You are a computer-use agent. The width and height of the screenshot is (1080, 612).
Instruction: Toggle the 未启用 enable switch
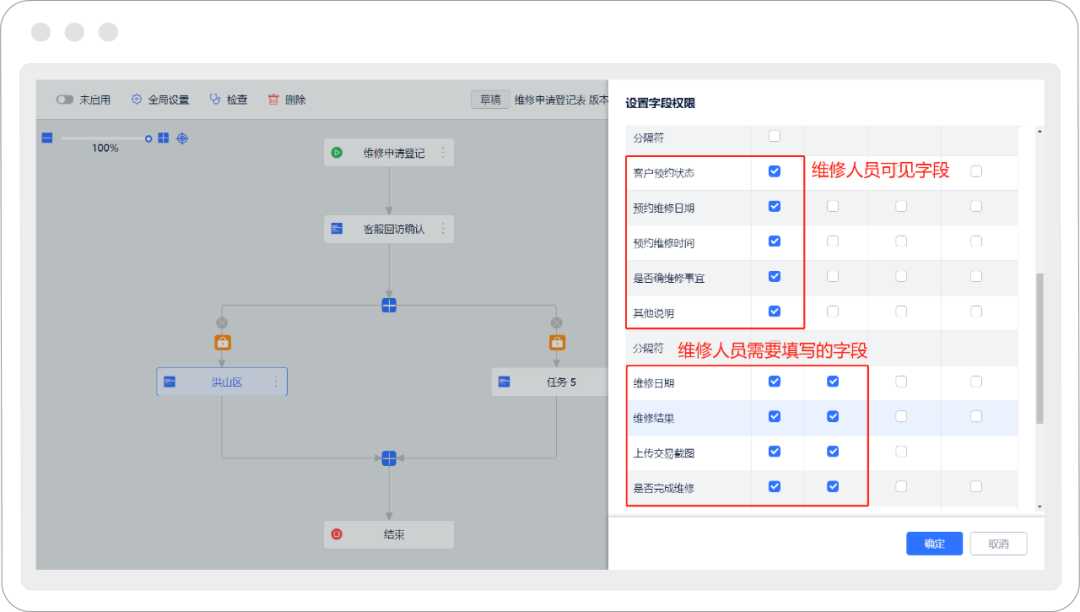65,100
